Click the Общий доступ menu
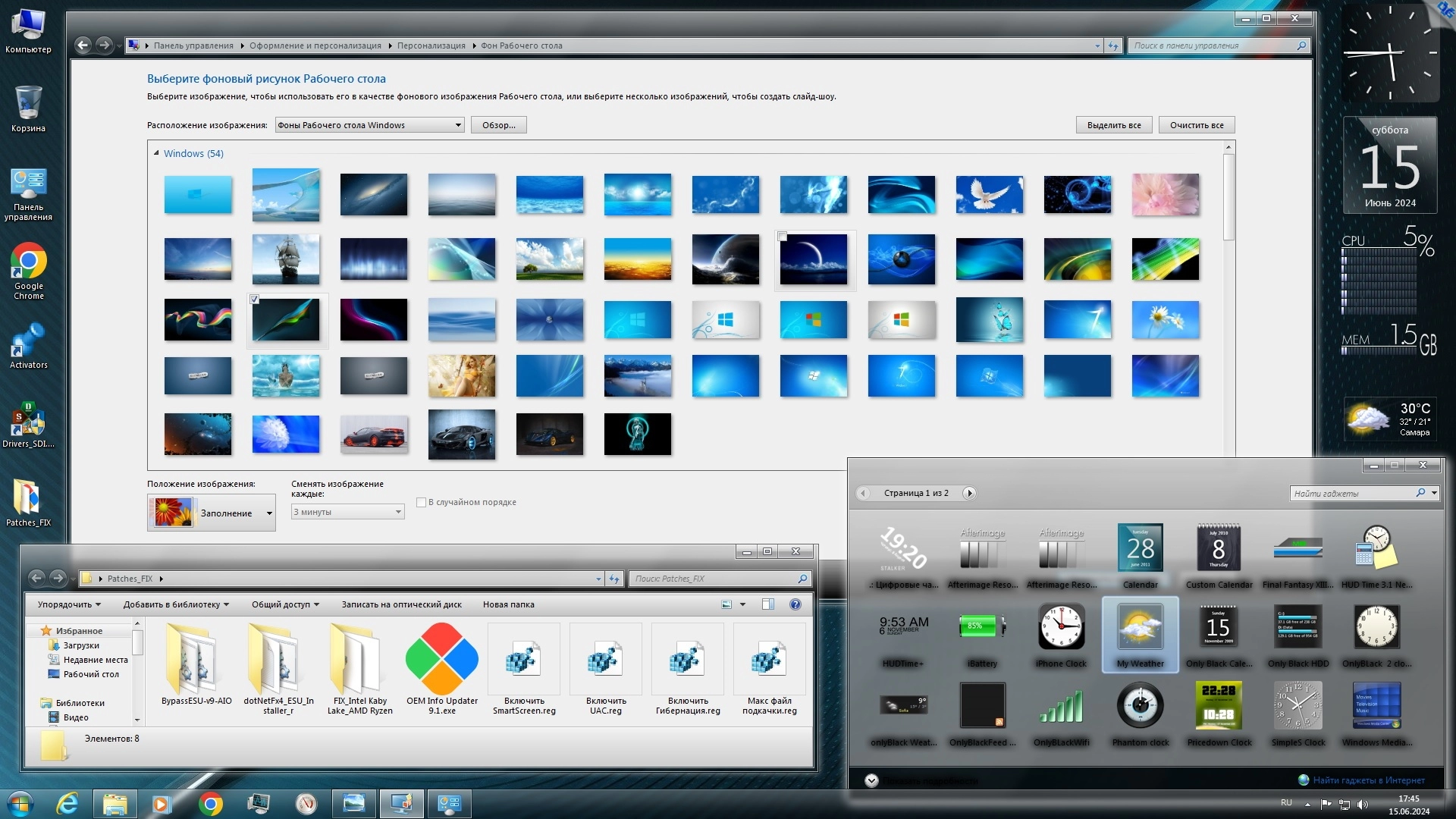This screenshot has width=1456, height=819. pyautogui.click(x=285, y=604)
